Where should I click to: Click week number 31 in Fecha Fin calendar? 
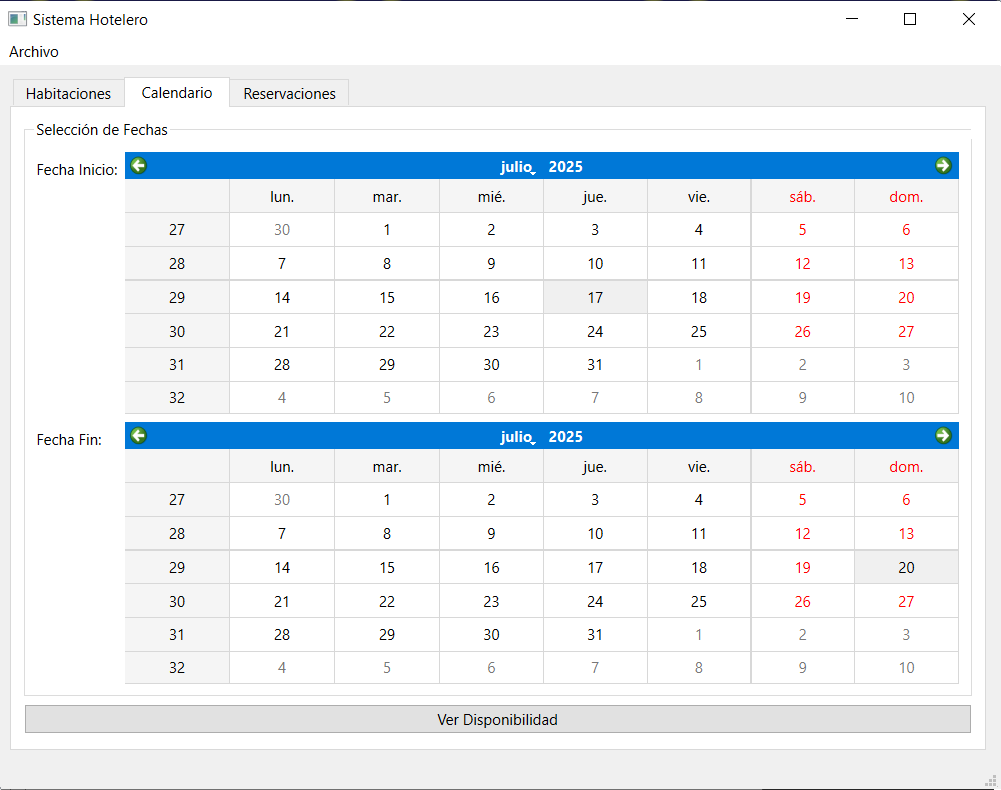click(x=177, y=635)
